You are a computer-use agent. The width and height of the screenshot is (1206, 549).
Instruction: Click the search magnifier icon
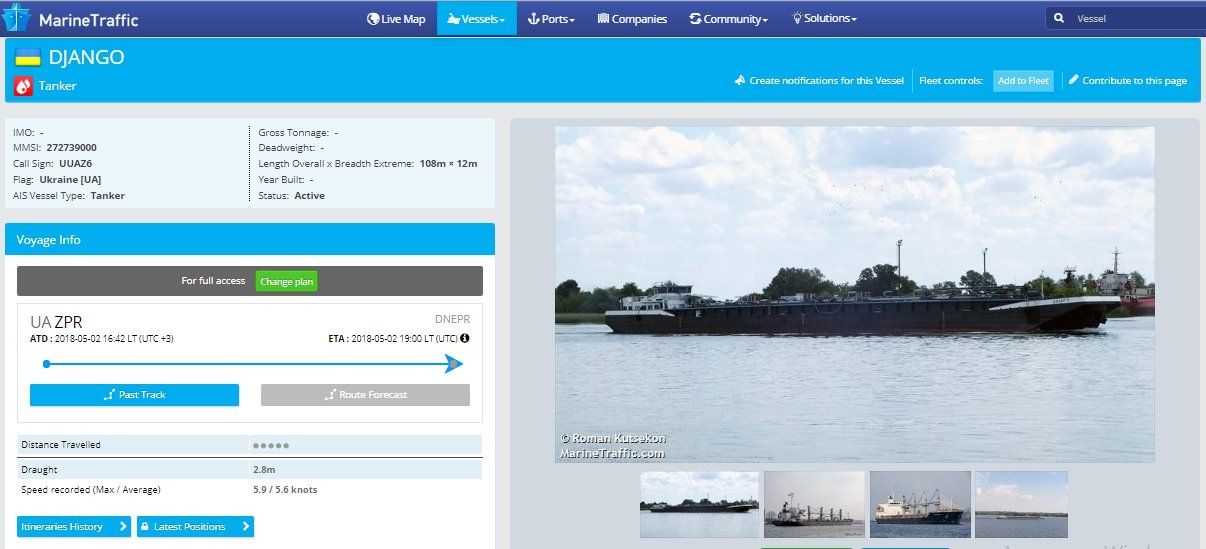pos(1059,18)
